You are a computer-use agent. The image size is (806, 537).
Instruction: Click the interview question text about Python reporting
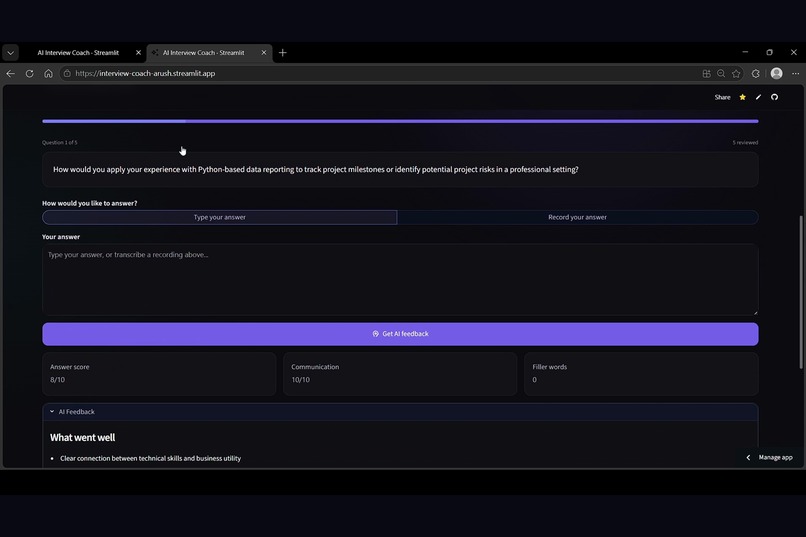coord(316,170)
